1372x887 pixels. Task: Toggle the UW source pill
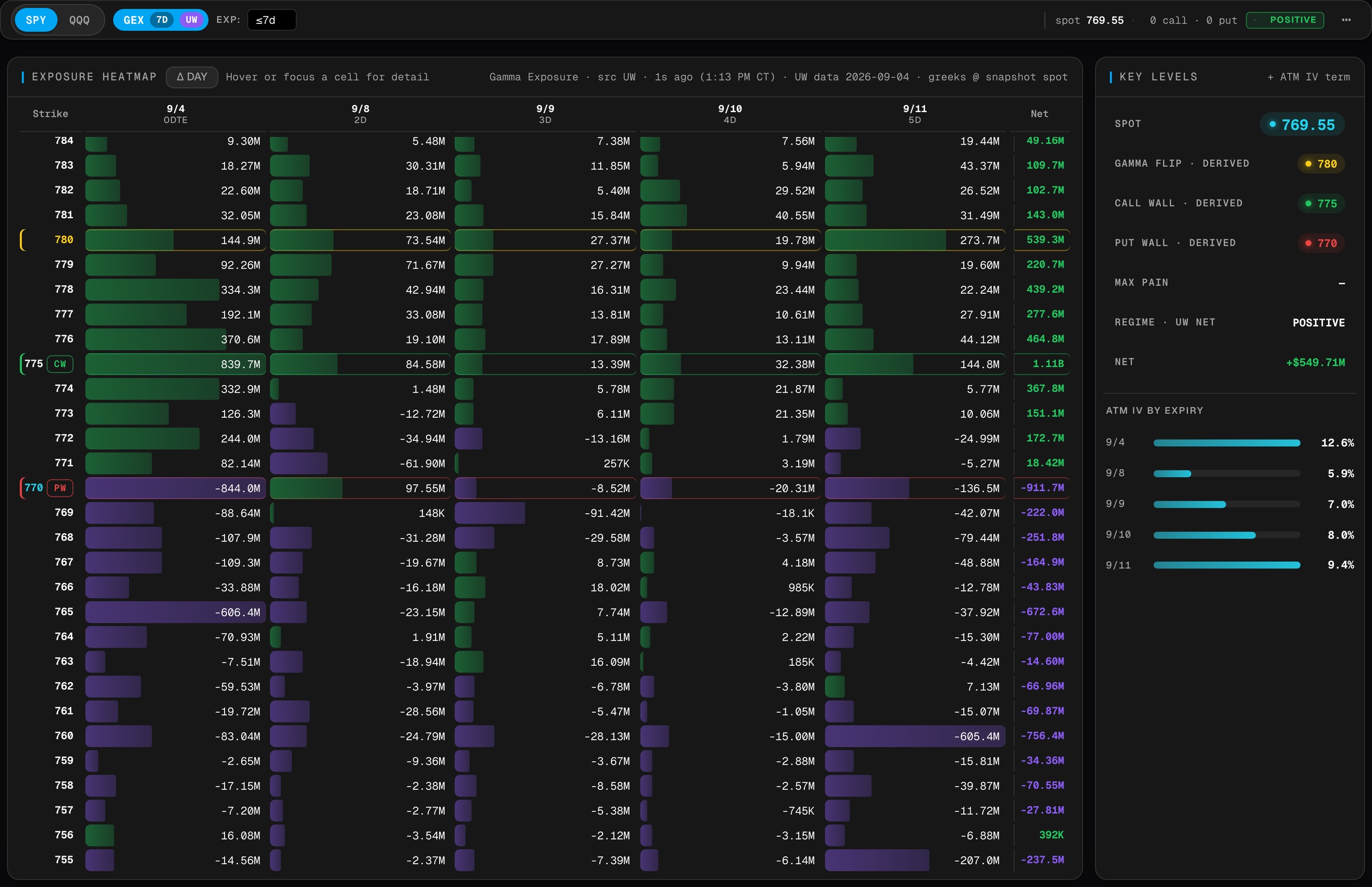pos(192,20)
